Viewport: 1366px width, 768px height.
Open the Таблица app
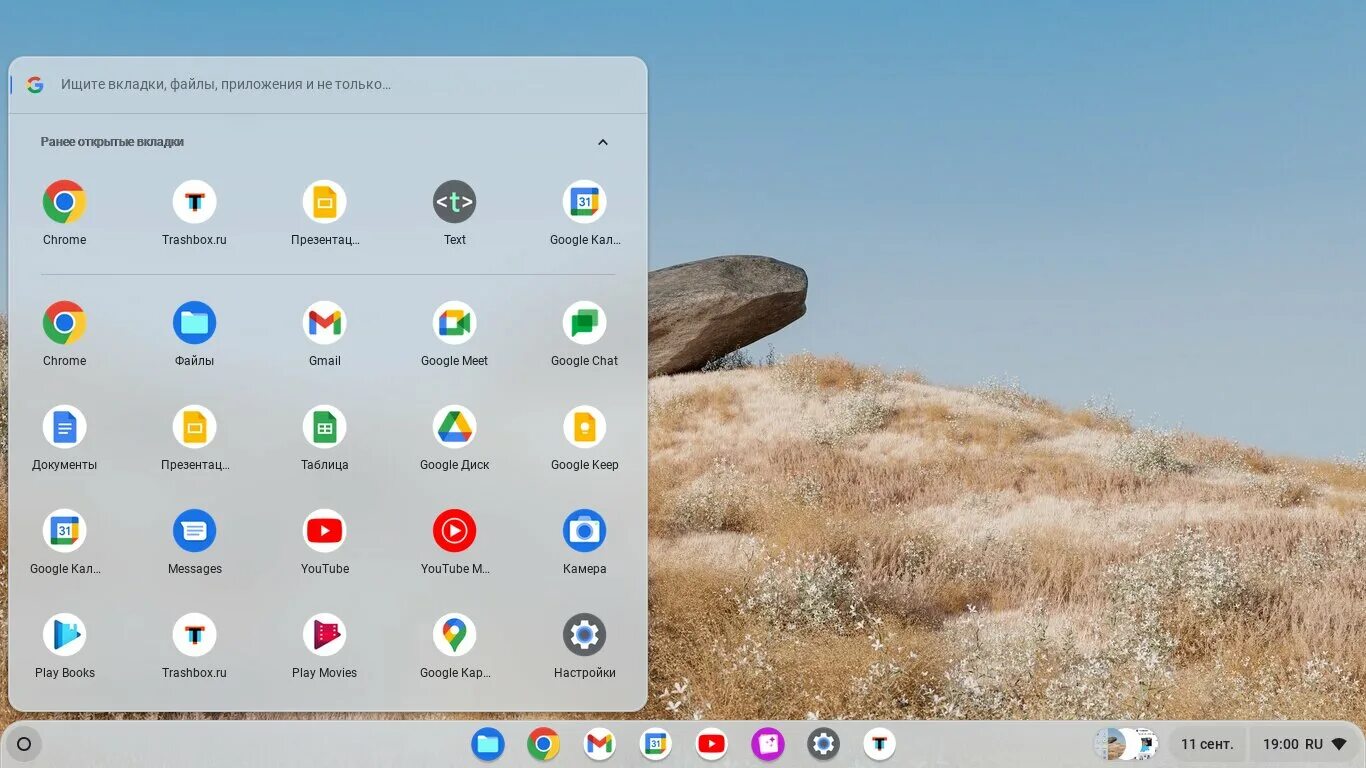click(325, 437)
